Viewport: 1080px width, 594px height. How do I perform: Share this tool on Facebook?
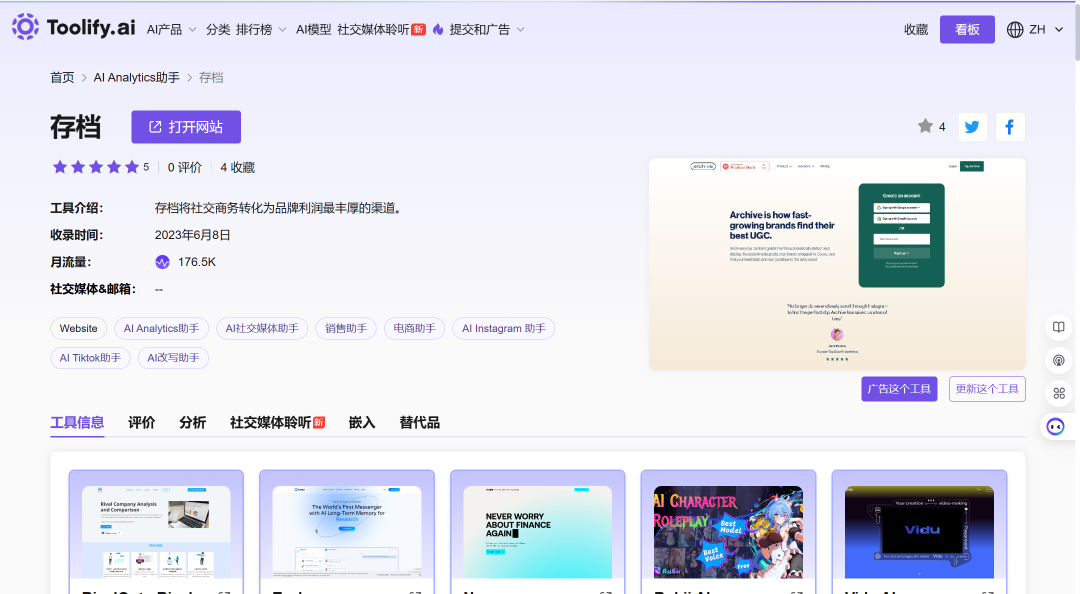pos(1010,127)
